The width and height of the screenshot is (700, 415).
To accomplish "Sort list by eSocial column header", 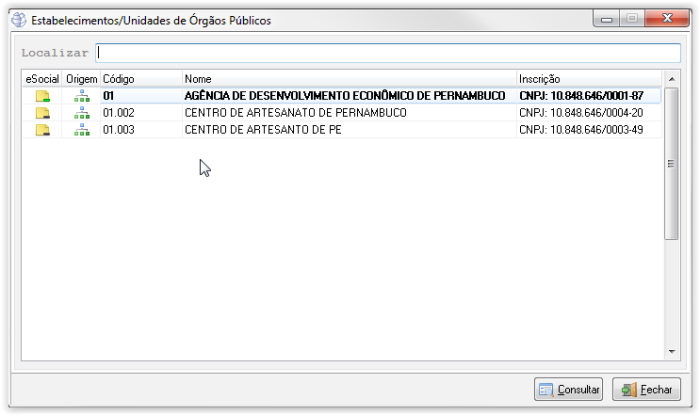I will 42,79.
